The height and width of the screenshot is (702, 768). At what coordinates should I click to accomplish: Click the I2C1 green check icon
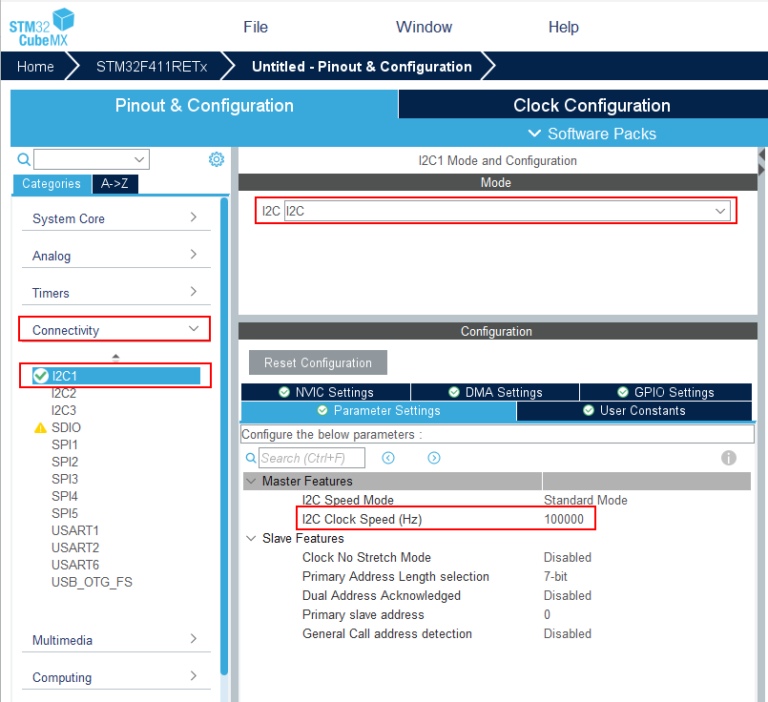pos(41,376)
